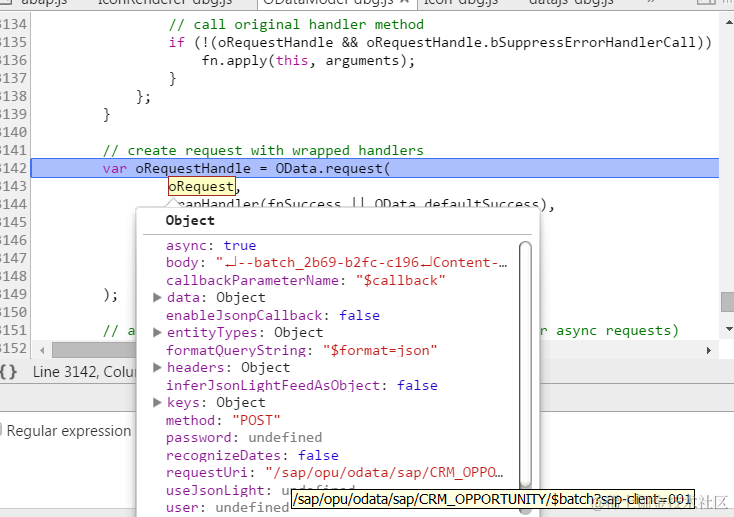Click comment '// call original handler method'
Viewport: 734px width, 517px height.
pyautogui.click(x=296, y=24)
